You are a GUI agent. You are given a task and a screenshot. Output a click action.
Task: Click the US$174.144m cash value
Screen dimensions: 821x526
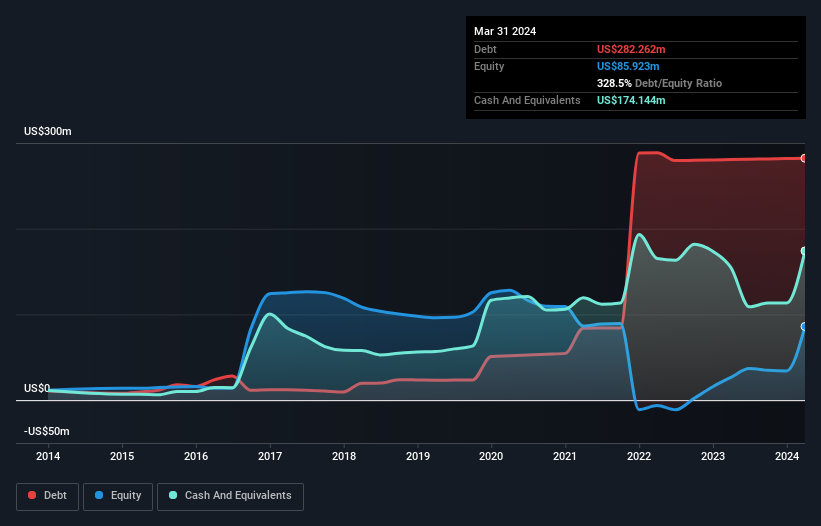click(x=631, y=100)
